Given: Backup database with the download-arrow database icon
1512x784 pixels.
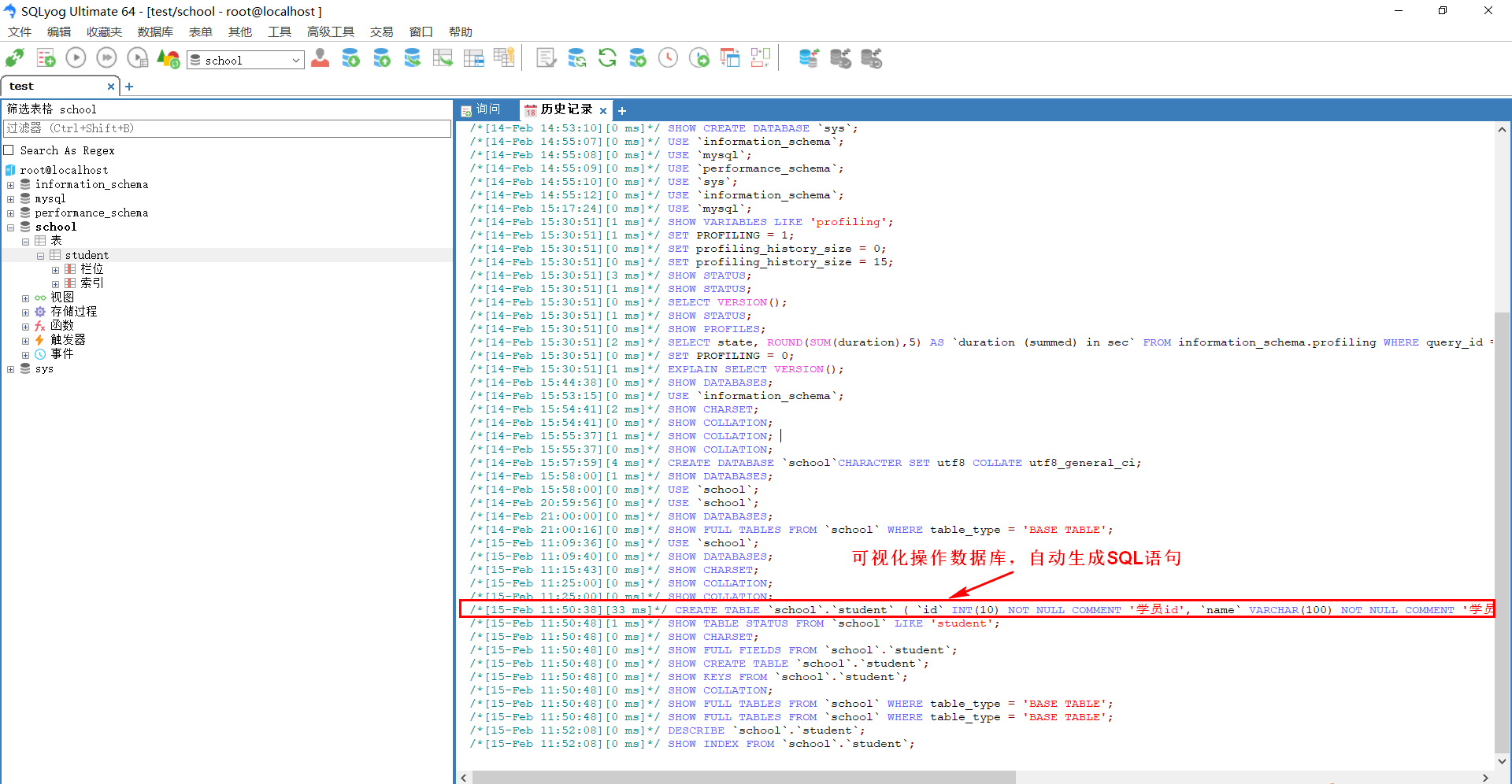Looking at the screenshot, I should [350, 57].
